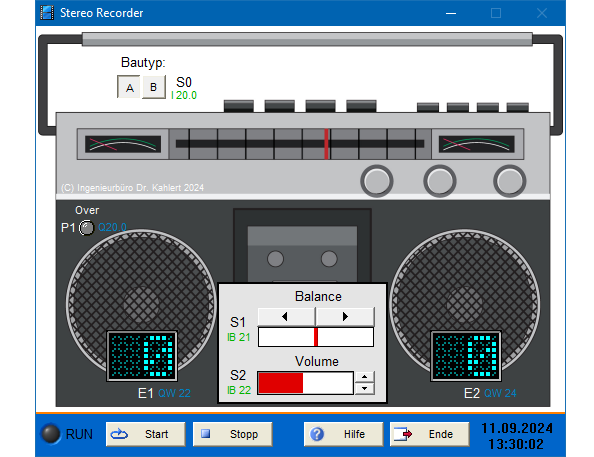Viewport: 594px width, 457px height.
Task: Exit using the Ende button
Action: tap(430, 434)
